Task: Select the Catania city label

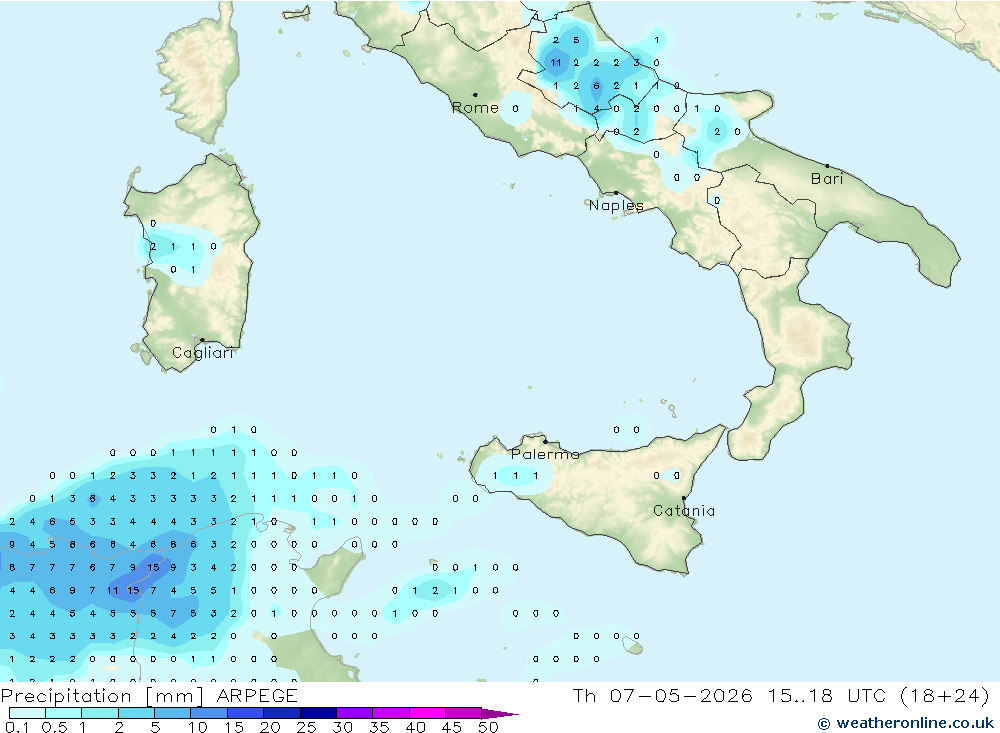Action: click(684, 511)
